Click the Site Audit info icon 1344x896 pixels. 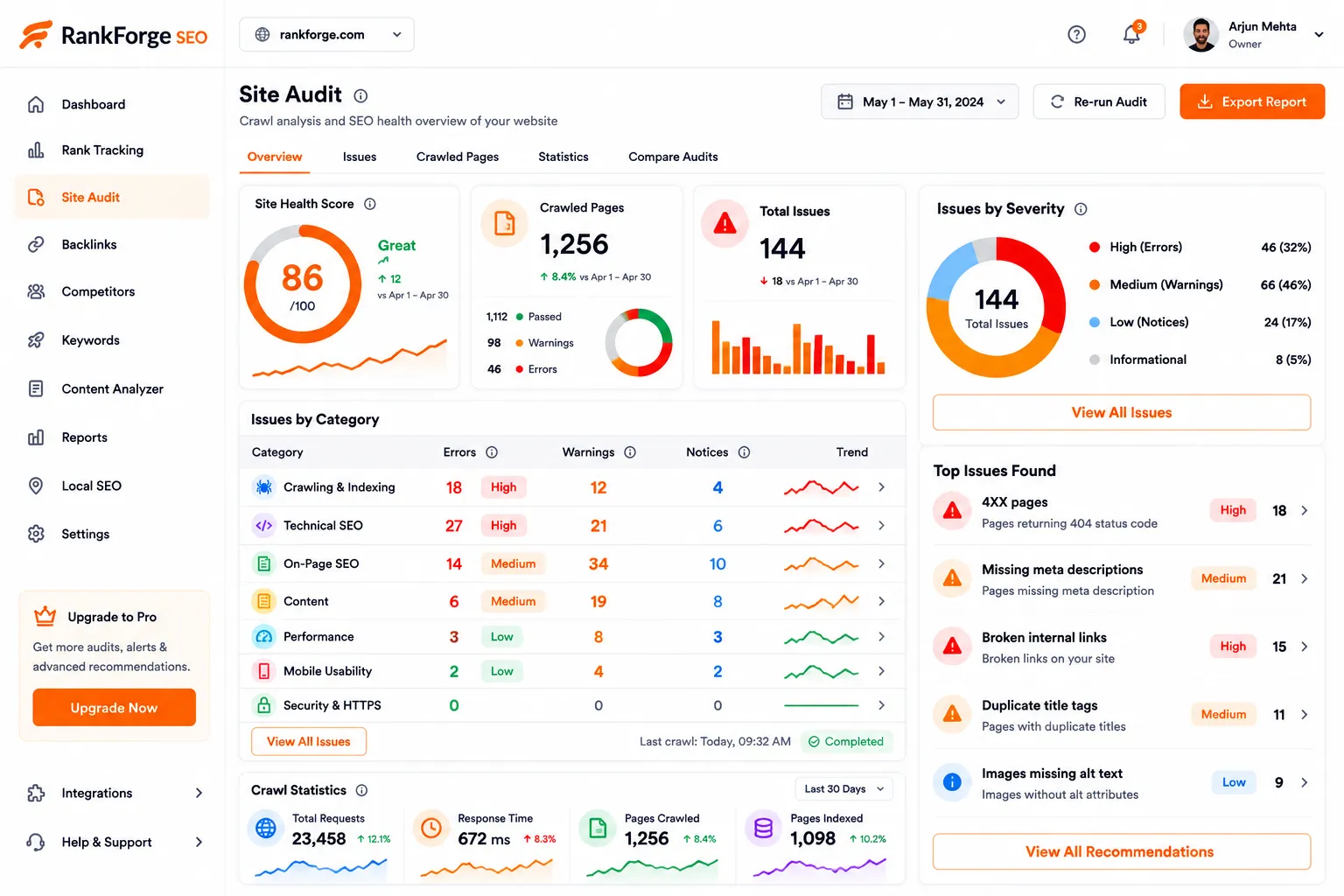point(360,95)
